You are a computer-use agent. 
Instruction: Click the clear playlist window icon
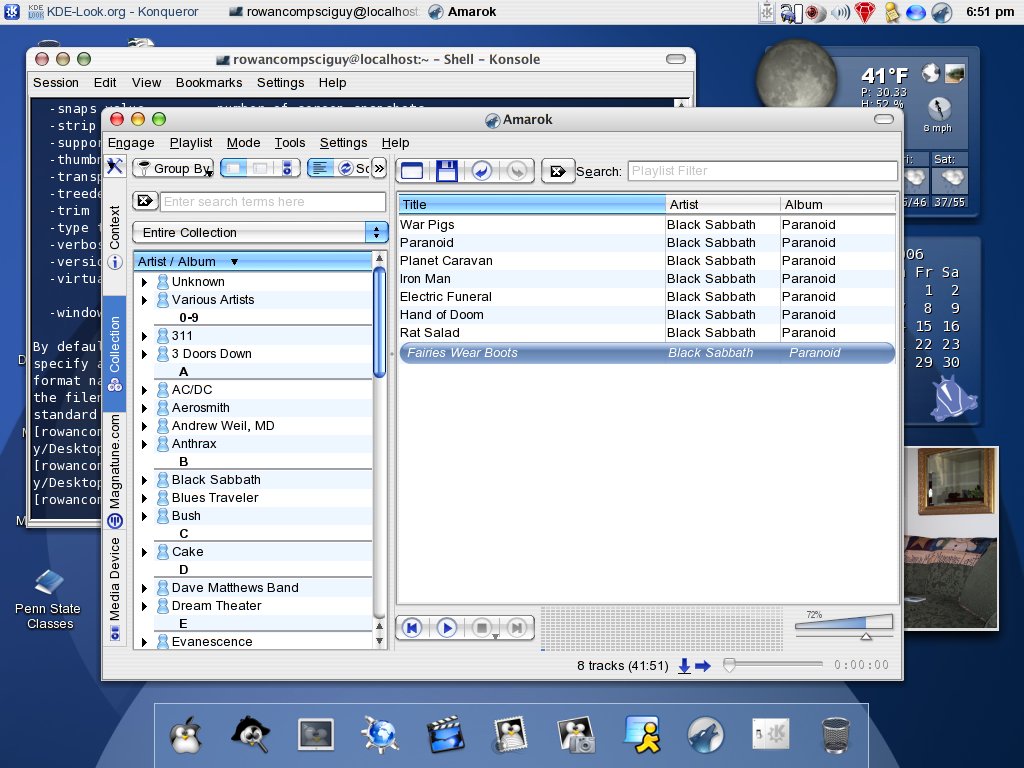tap(412, 171)
